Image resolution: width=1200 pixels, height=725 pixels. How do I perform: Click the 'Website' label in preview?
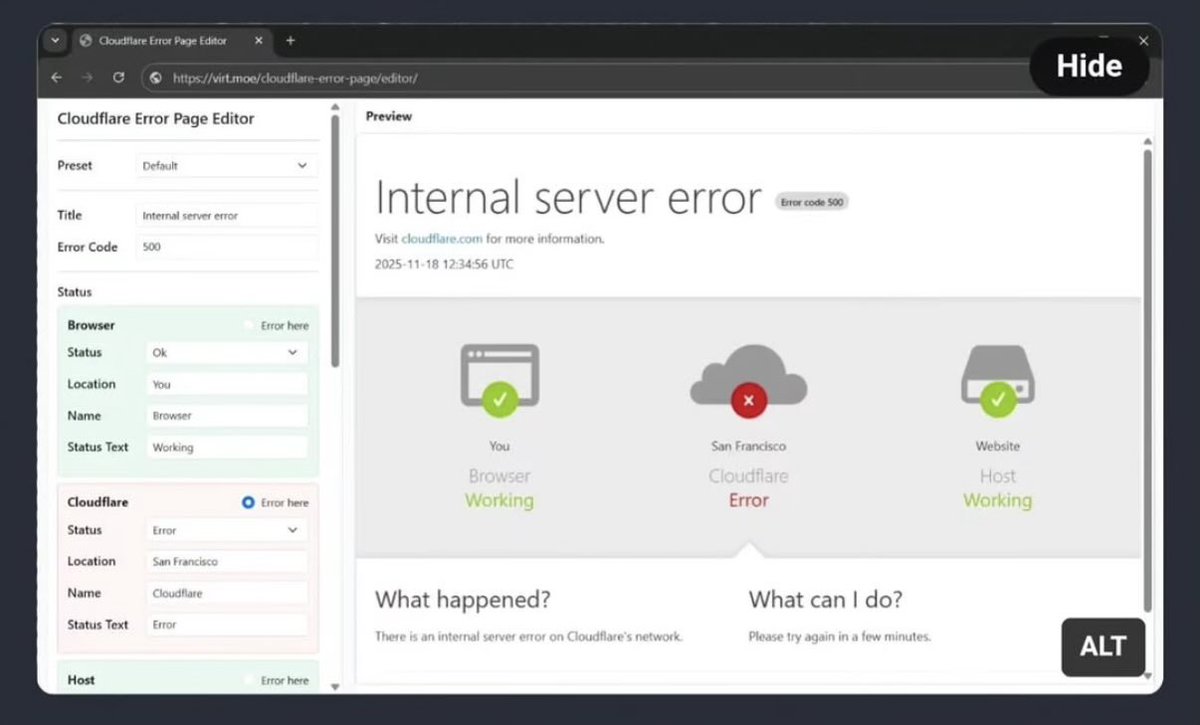pyautogui.click(x=998, y=446)
